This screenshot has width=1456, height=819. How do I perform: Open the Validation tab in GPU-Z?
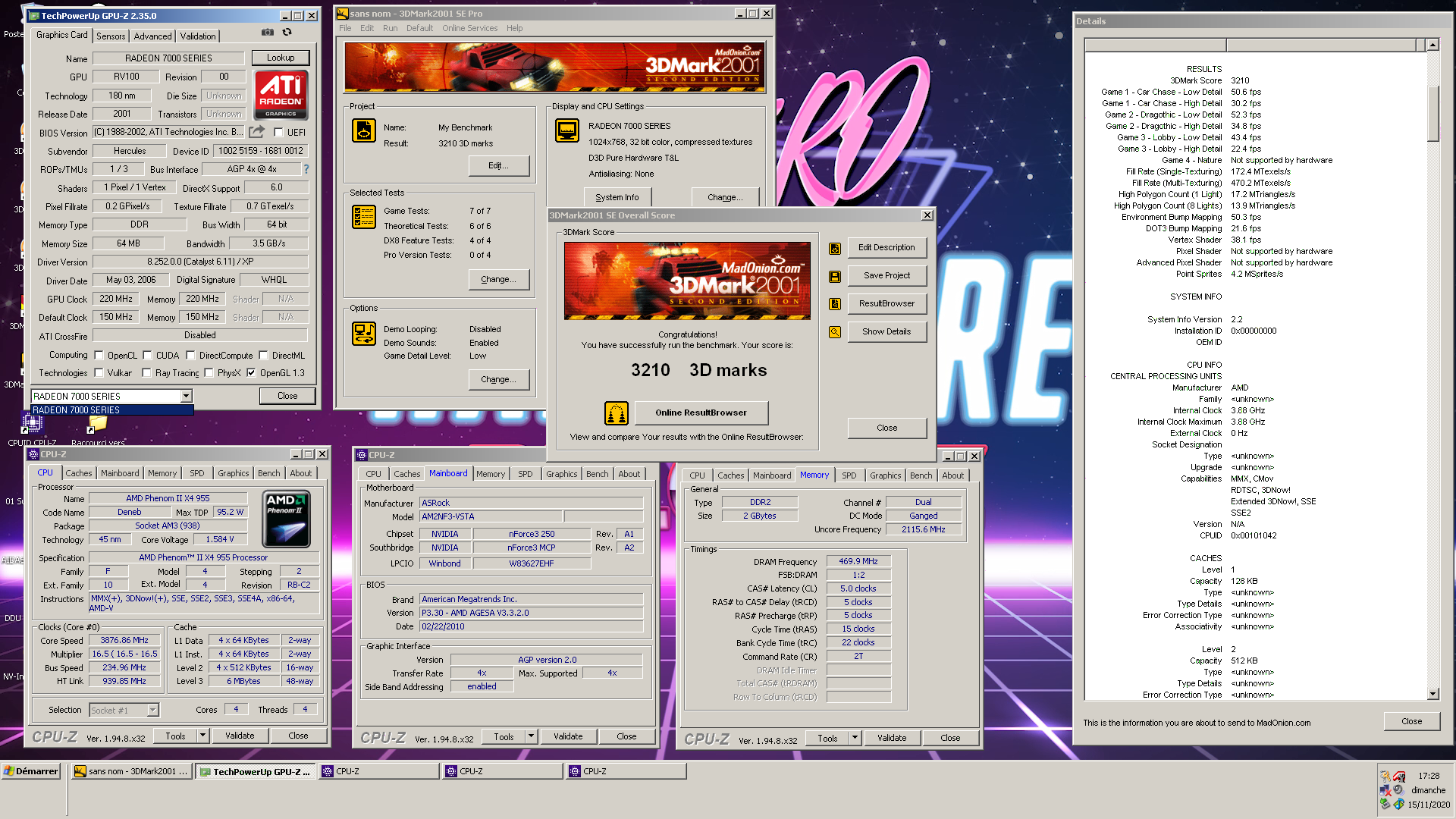pos(198,36)
